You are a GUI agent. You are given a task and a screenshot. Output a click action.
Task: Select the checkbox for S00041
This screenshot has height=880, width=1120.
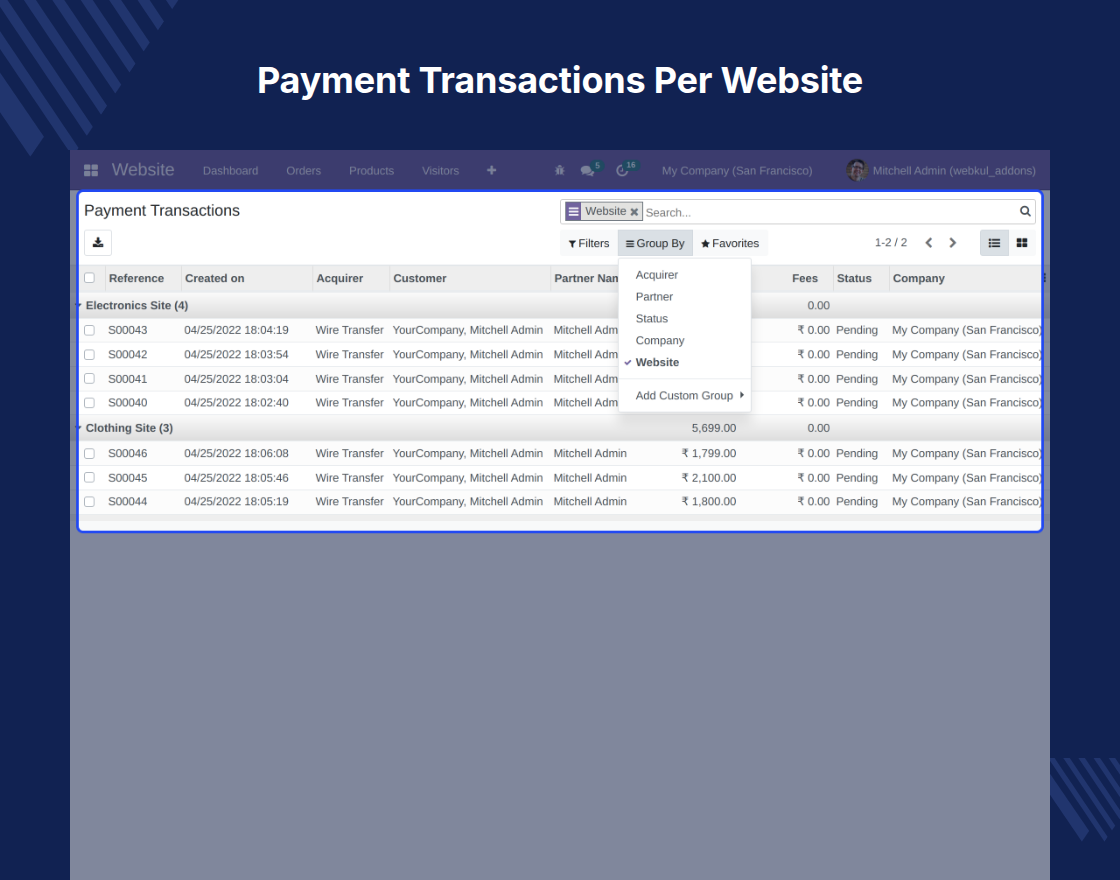[x=89, y=379]
